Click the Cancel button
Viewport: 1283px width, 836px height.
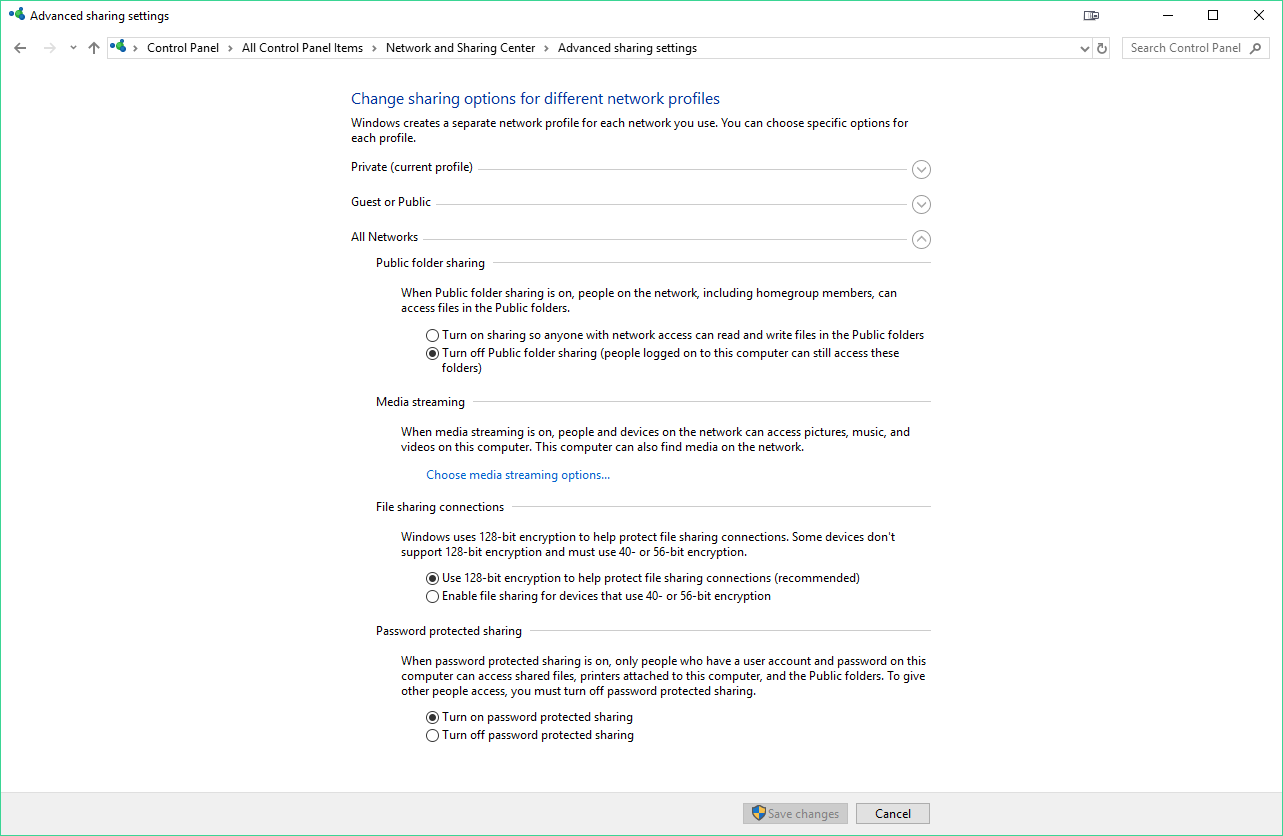[x=893, y=814]
